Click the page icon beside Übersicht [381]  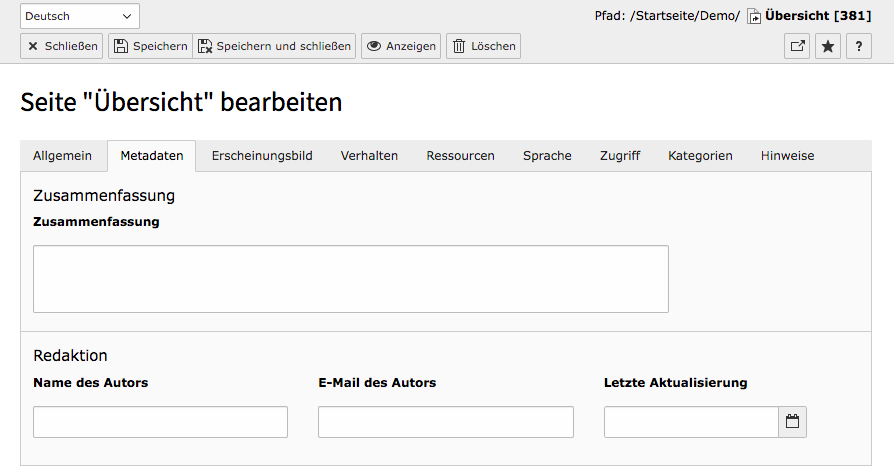point(754,17)
